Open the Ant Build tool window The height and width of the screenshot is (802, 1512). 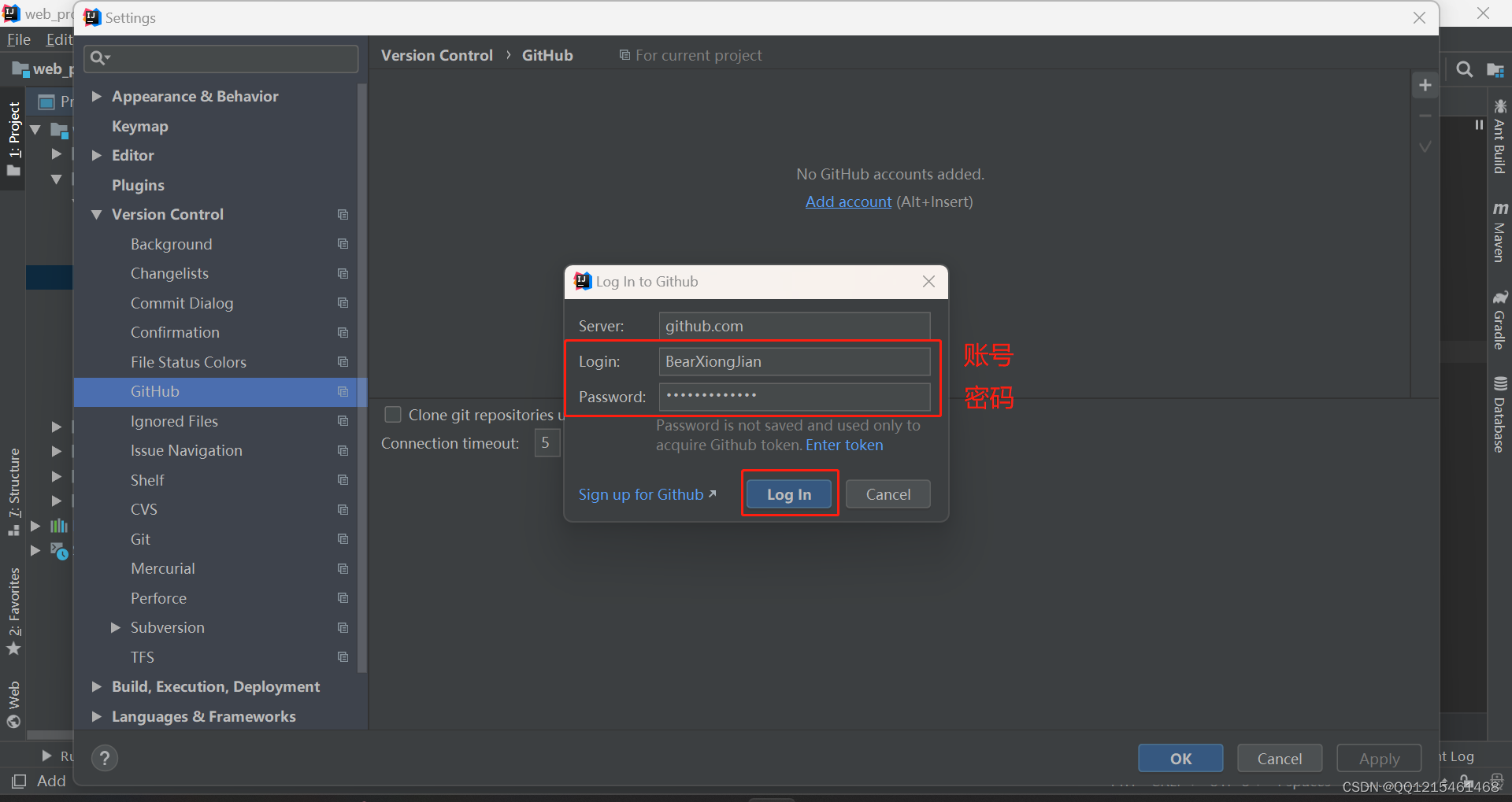coord(1500,136)
